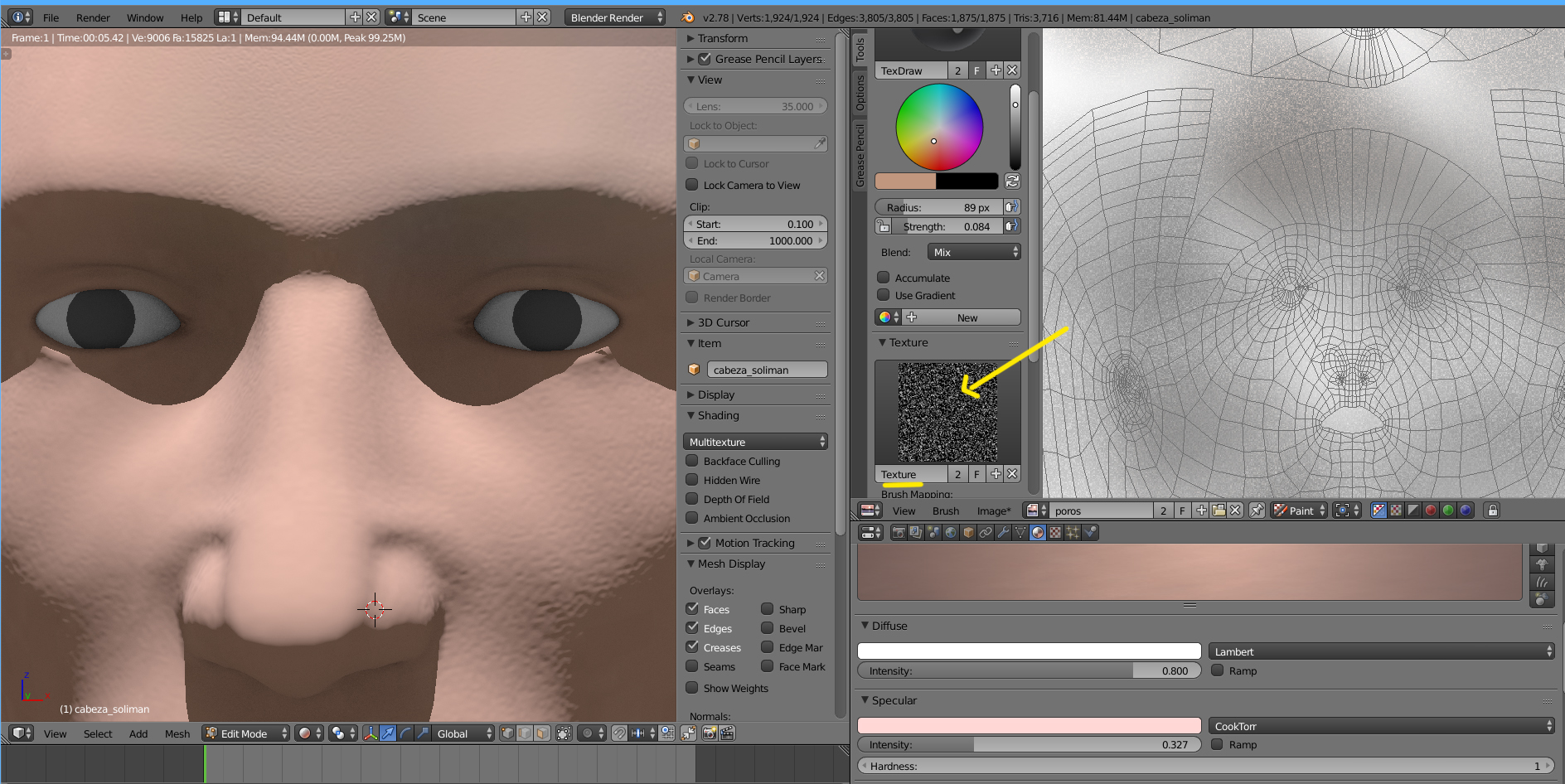Select the Material properties sphere icon
The image size is (1565, 784).
[1038, 533]
